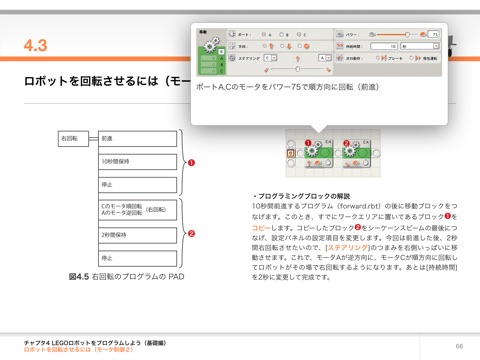Click the power icon on block 2
The width and height of the screenshot is (480, 360).
click(x=356, y=163)
